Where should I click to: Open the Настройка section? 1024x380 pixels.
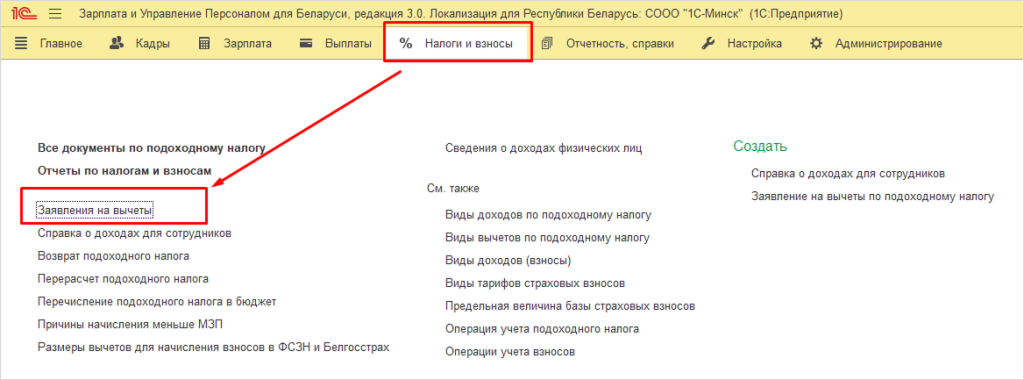click(754, 44)
